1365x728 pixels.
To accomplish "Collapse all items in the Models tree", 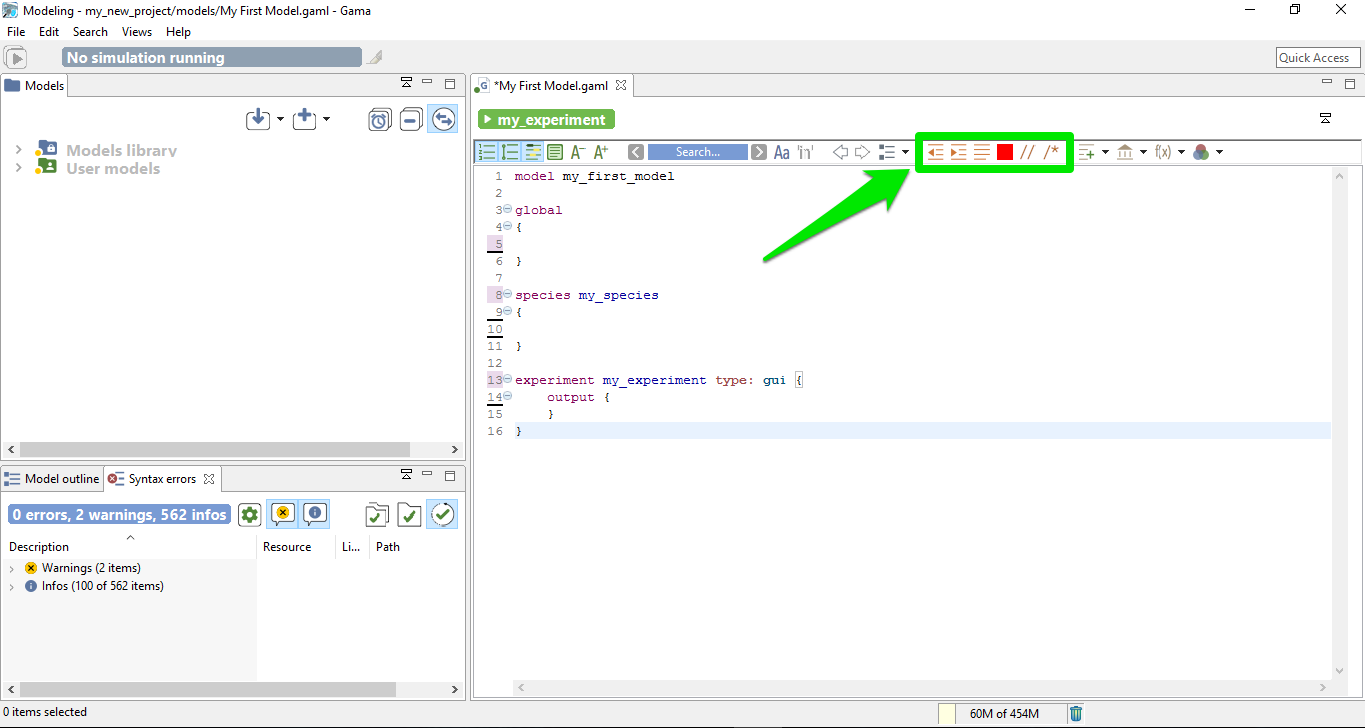I will point(411,120).
